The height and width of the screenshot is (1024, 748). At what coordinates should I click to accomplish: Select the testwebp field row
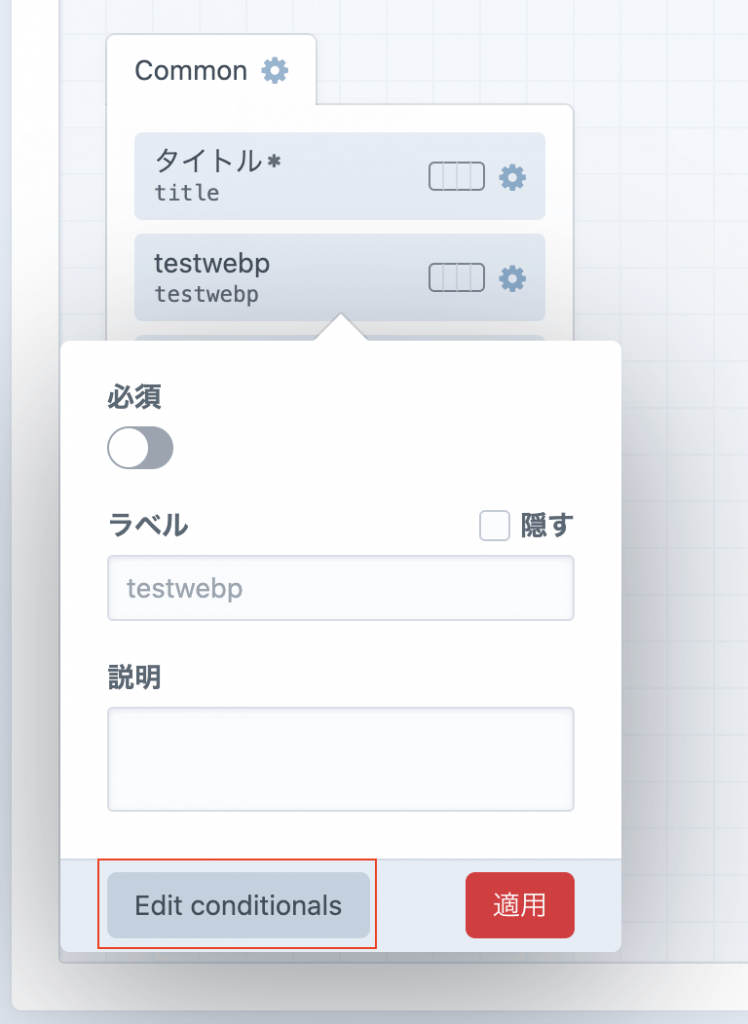(300, 278)
